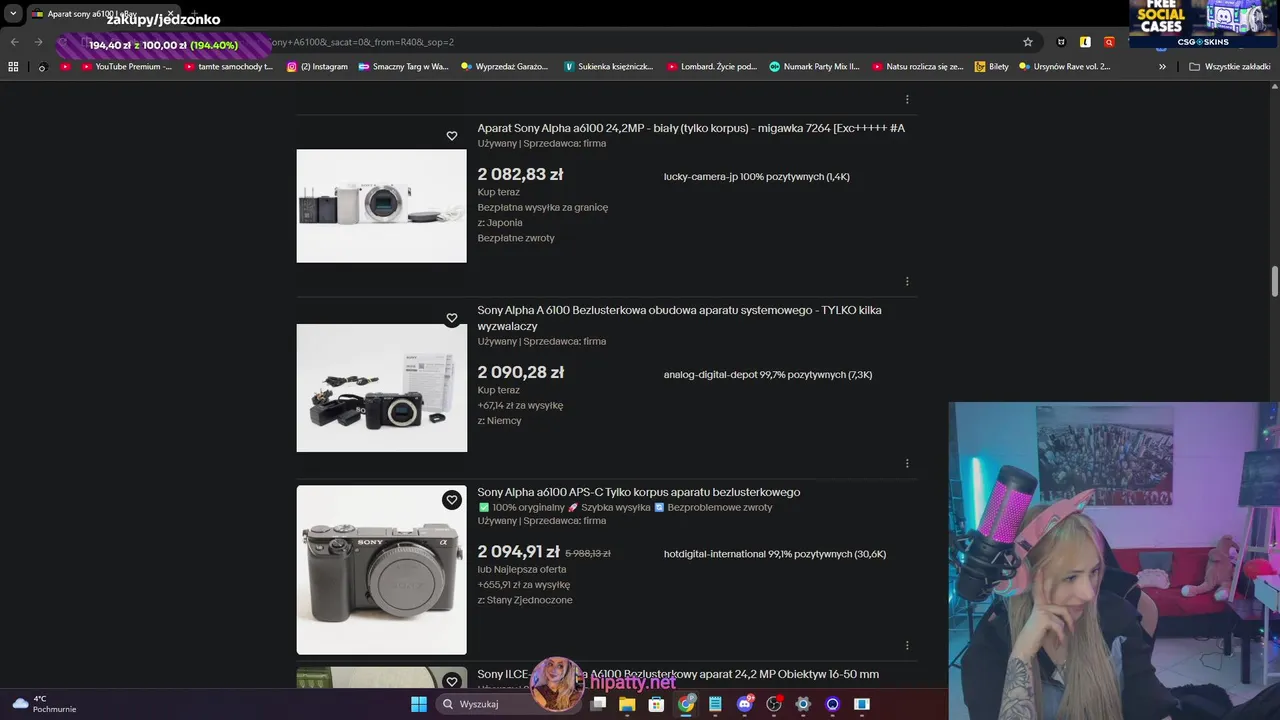Open weather widget showing 4°C Pochmurnie
This screenshot has height=720, width=1280.
[44, 704]
